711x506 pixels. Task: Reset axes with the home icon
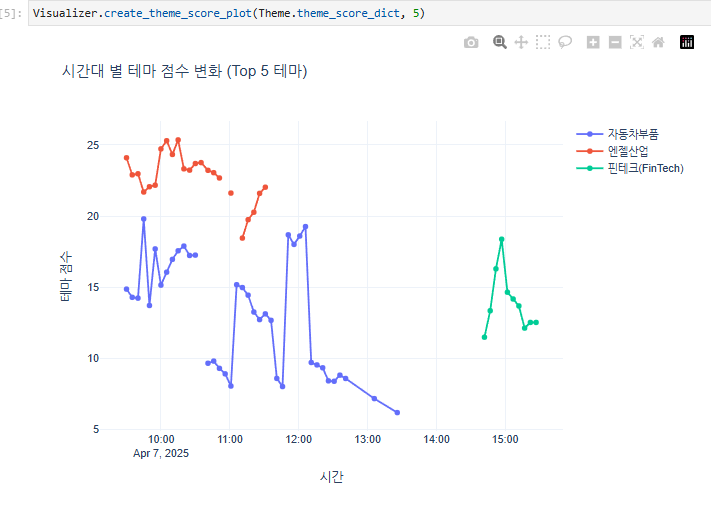pyautogui.click(x=658, y=43)
